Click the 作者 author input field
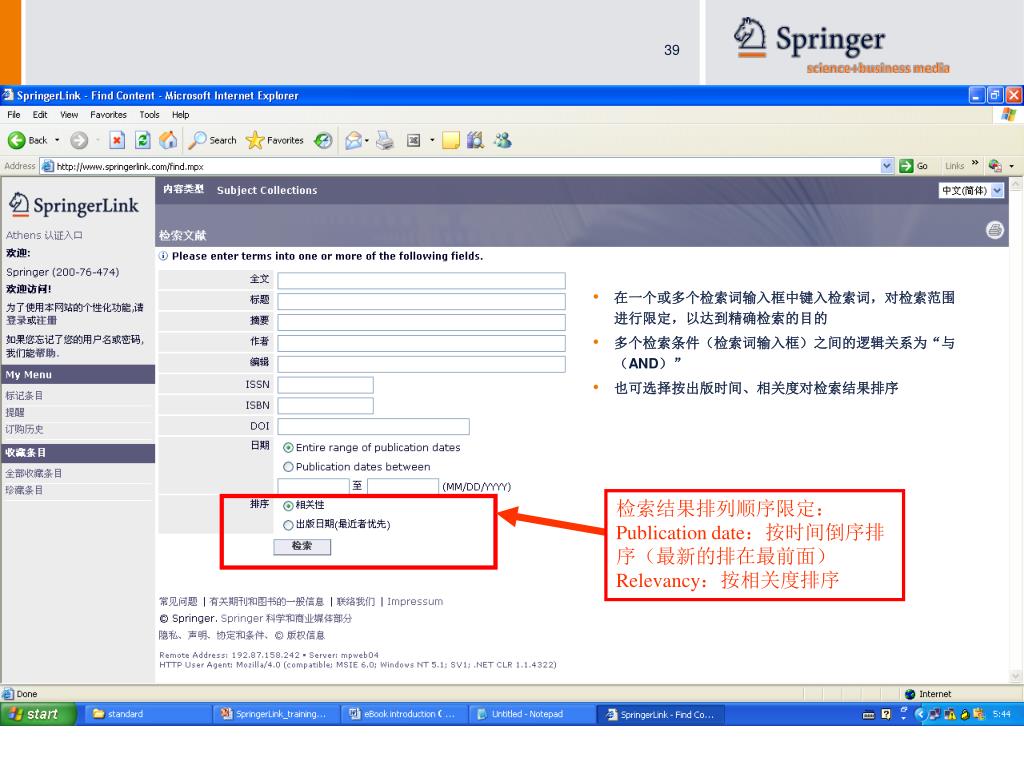The image size is (1024, 768). click(421, 344)
